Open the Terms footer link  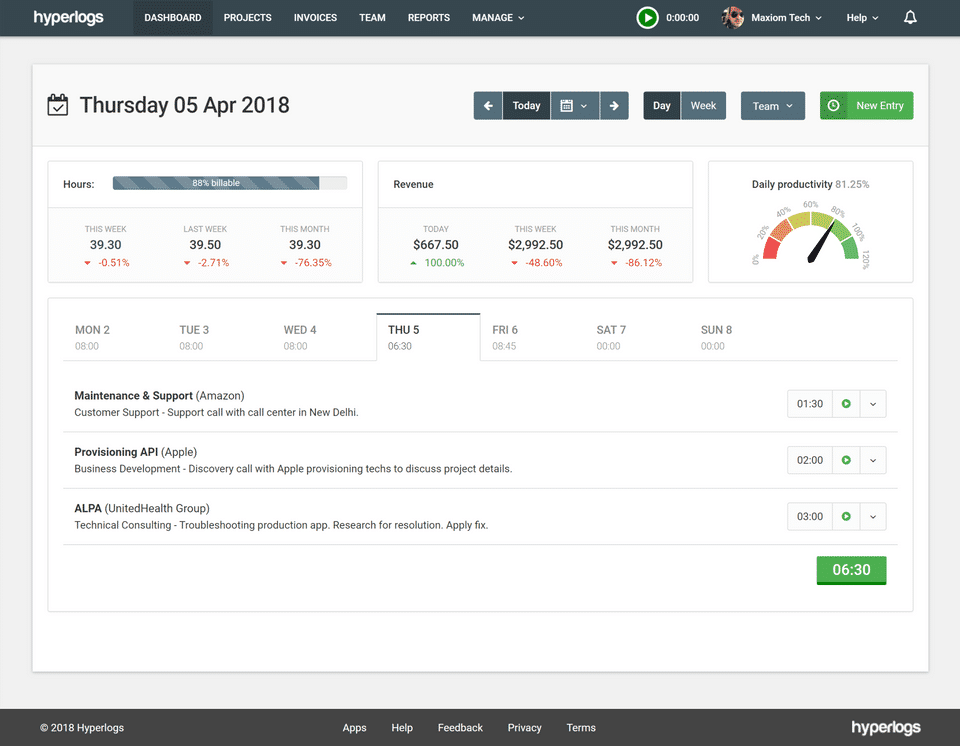(x=580, y=728)
